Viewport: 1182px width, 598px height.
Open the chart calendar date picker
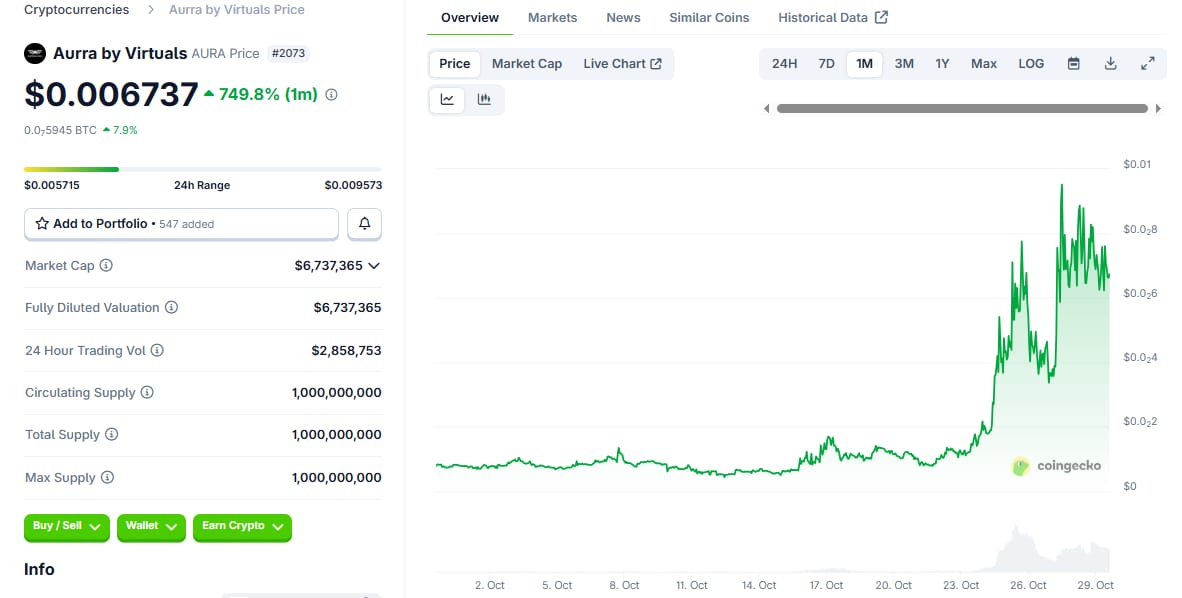[x=1073, y=63]
